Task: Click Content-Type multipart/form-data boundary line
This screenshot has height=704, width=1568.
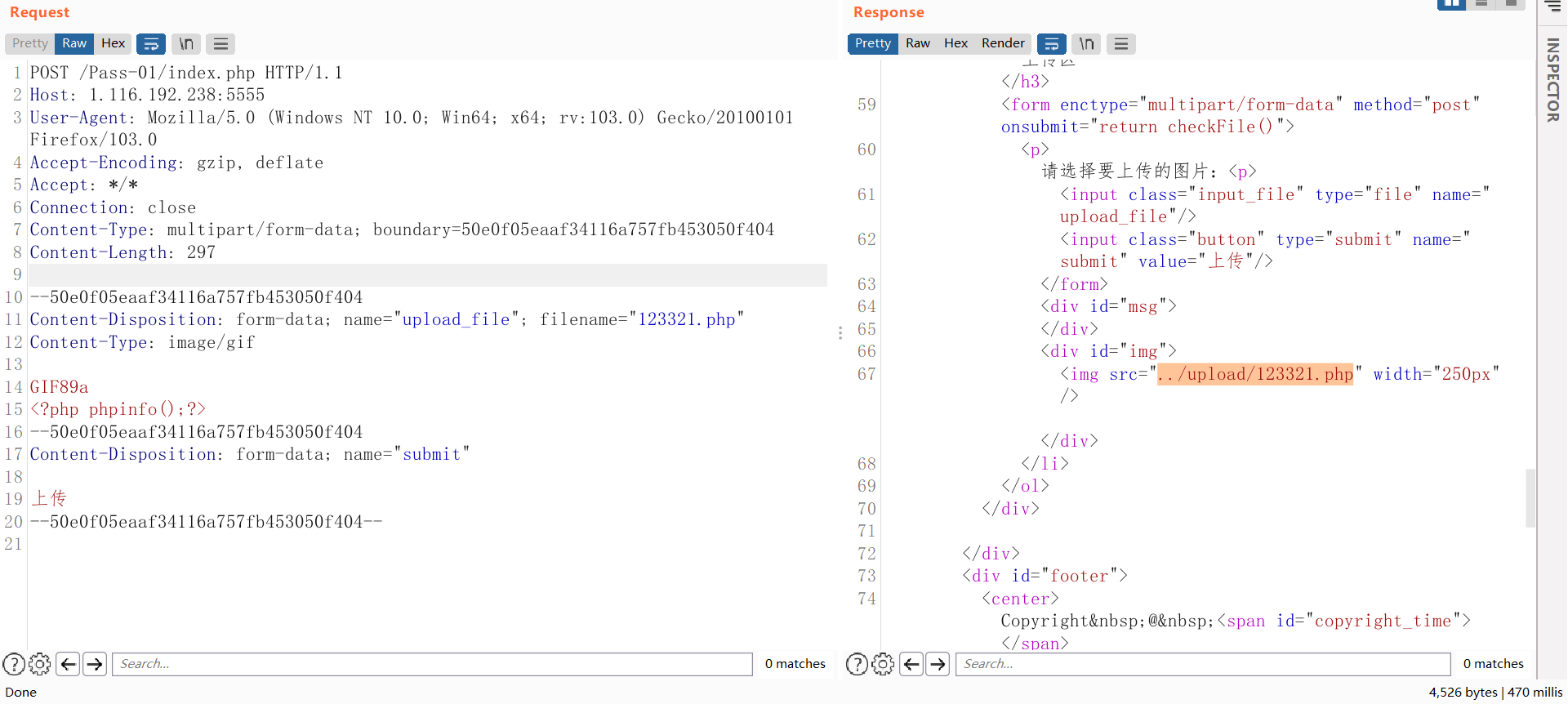Action: click(x=402, y=229)
